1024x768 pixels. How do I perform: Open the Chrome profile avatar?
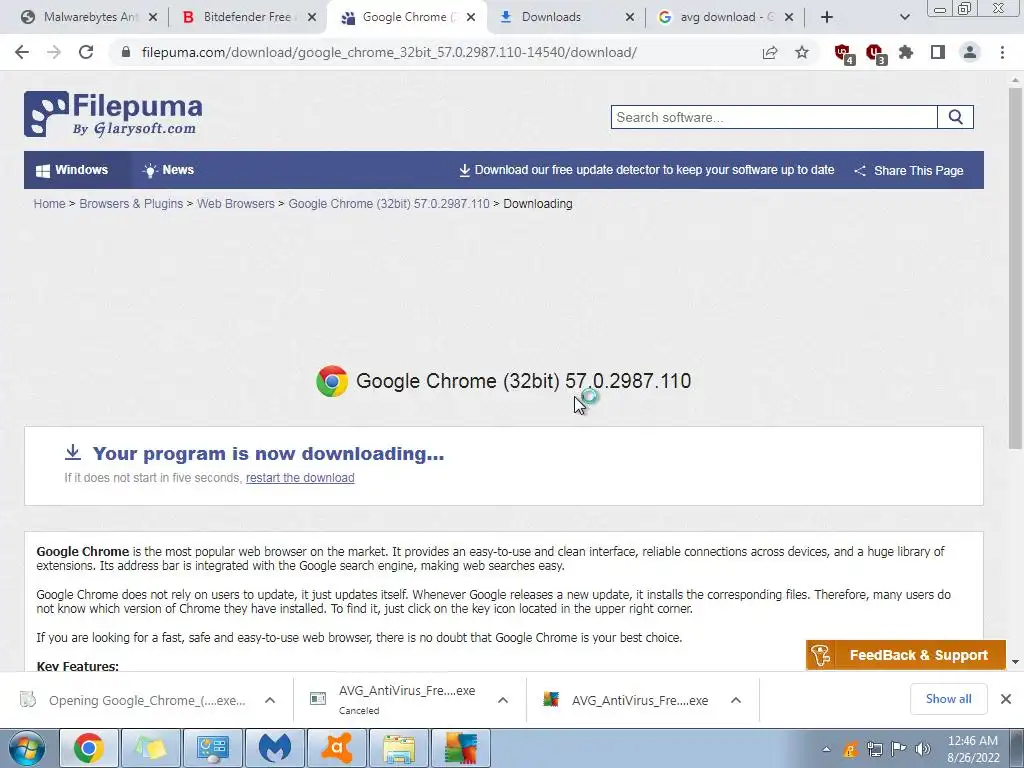click(x=970, y=52)
